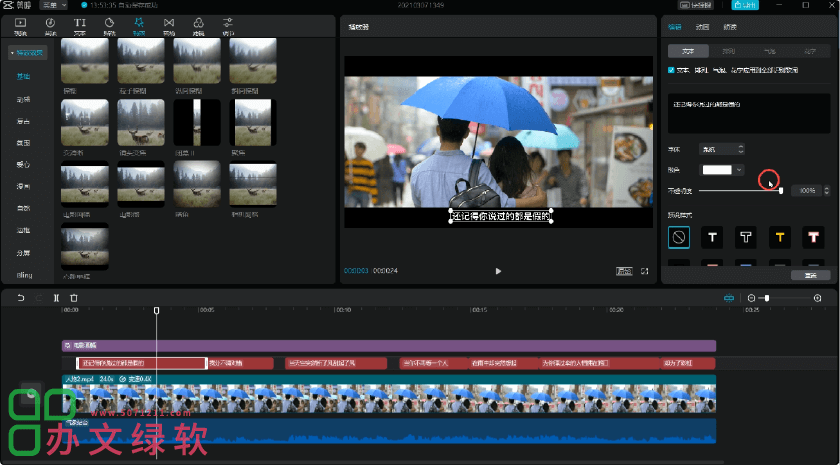Image resolution: width=840 pixels, height=465 pixels.
Task: Click the split clip icon above timeline
Action: pyautogui.click(x=56, y=298)
